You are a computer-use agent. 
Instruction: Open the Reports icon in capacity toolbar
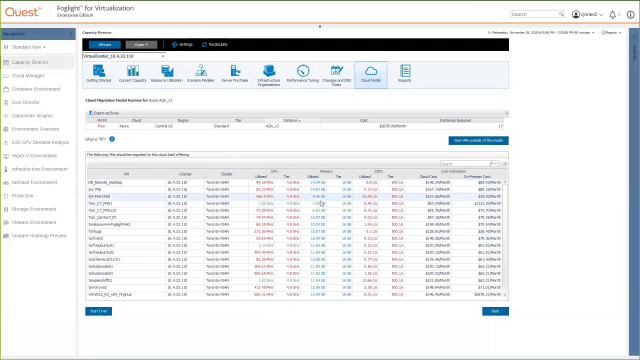[x=404, y=74]
